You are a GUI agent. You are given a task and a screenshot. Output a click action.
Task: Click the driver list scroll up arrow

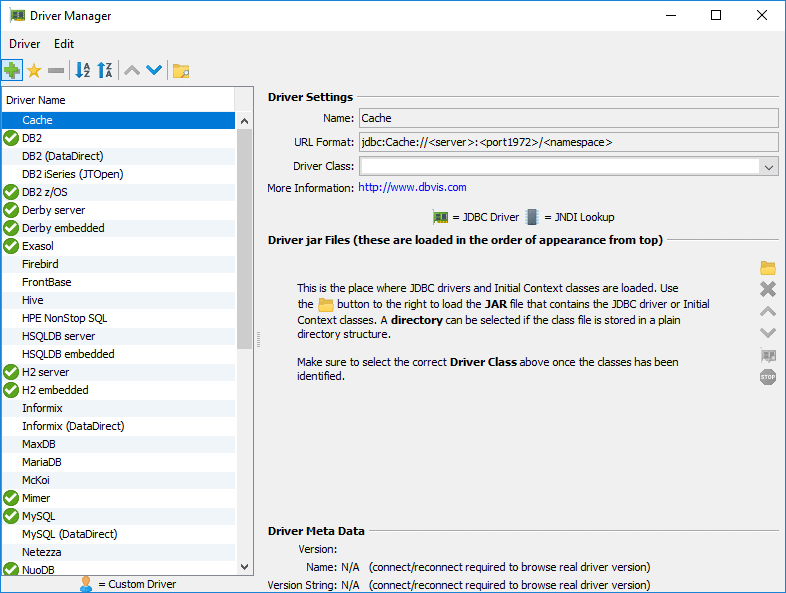245,121
